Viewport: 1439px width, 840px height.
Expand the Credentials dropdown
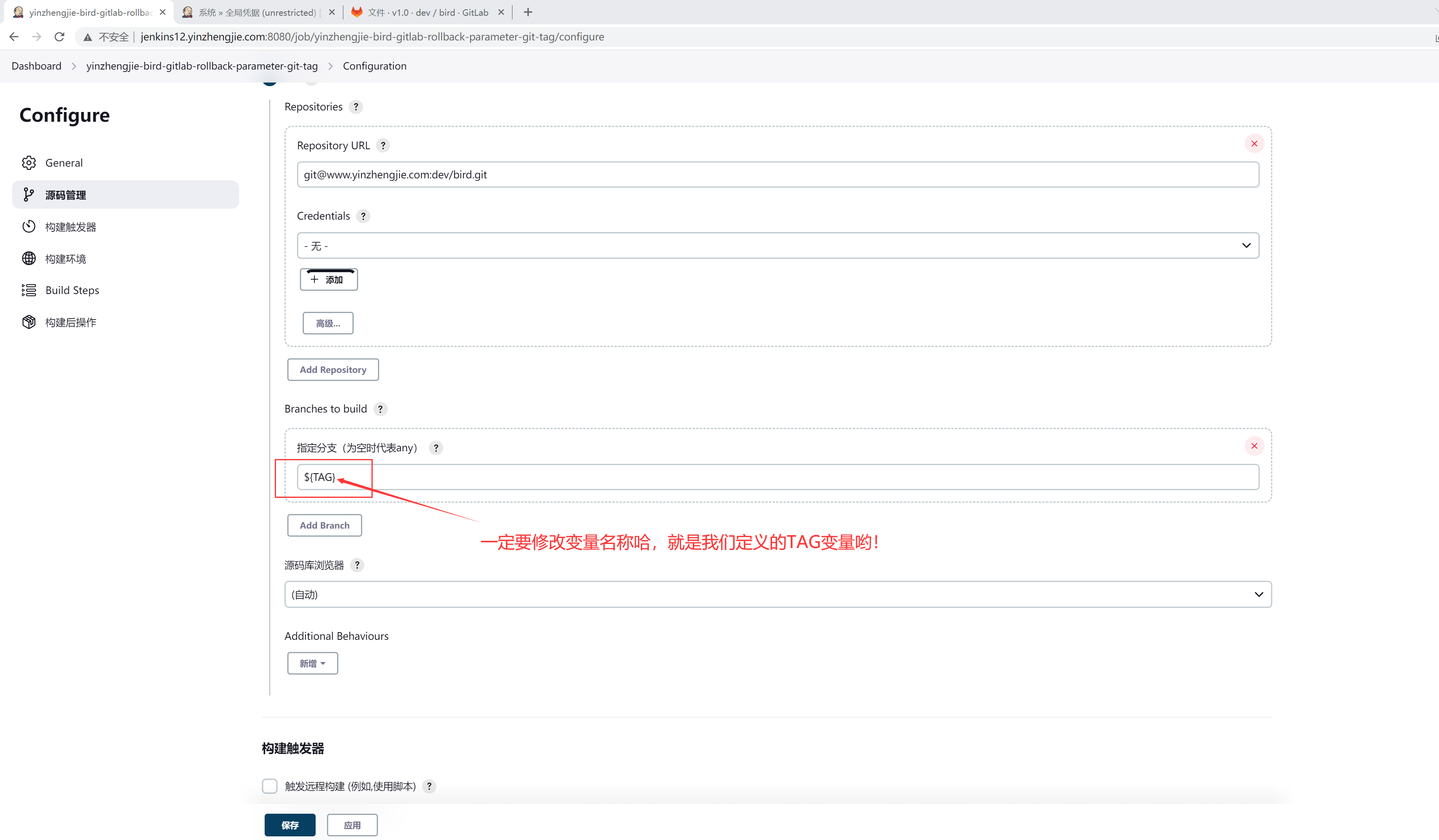click(777, 245)
